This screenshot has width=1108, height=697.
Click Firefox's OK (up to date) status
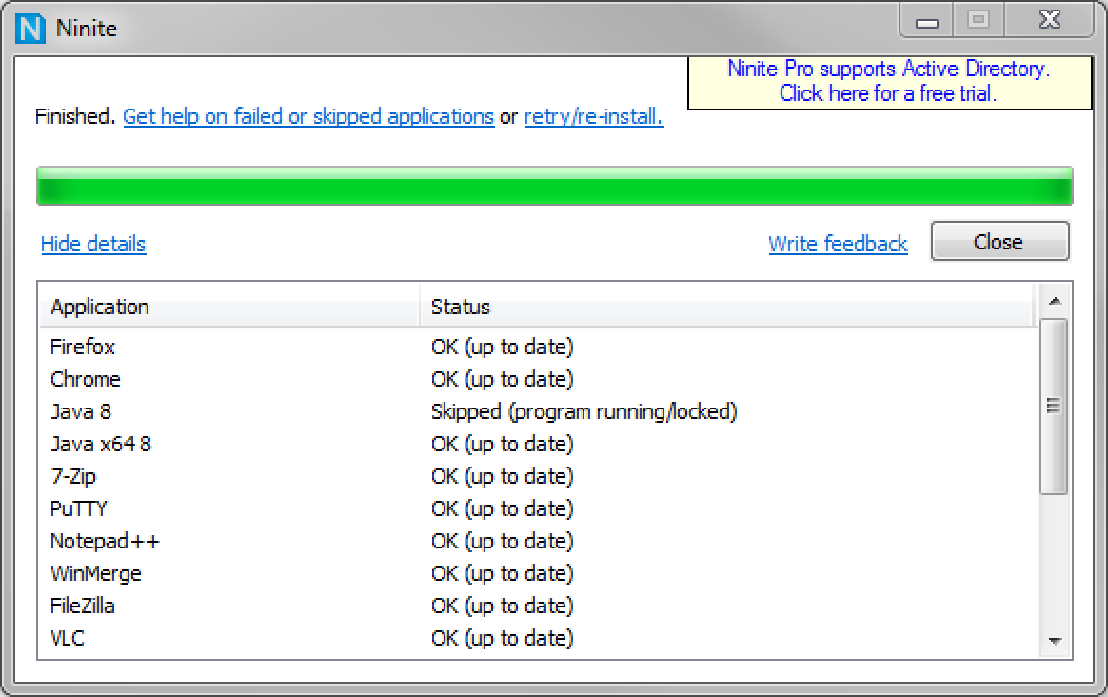pos(502,347)
